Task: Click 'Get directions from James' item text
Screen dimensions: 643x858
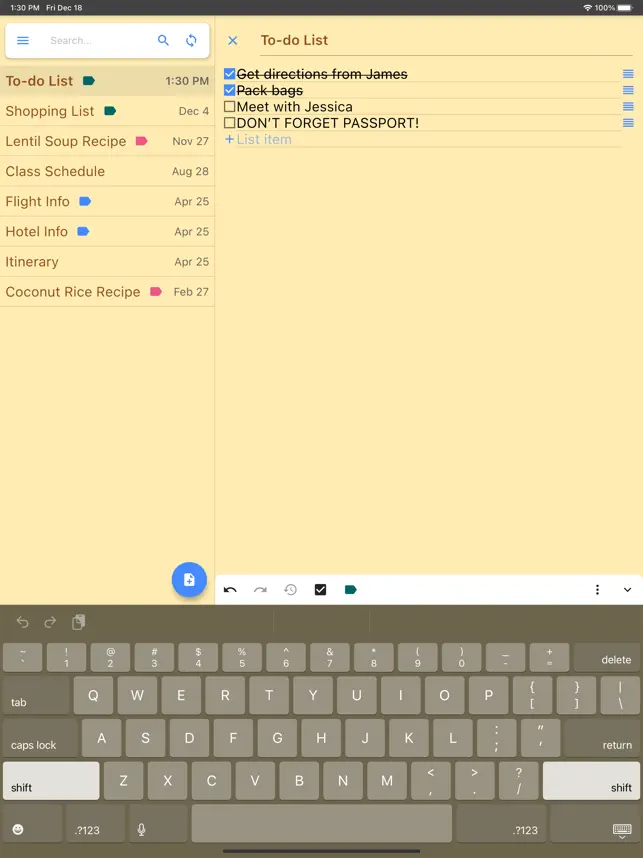Action: [x=322, y=74]
